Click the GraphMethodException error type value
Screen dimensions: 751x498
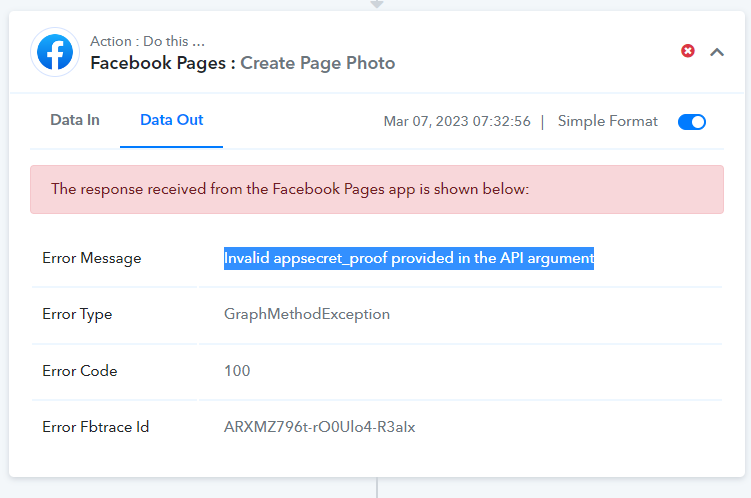(307, 314)
